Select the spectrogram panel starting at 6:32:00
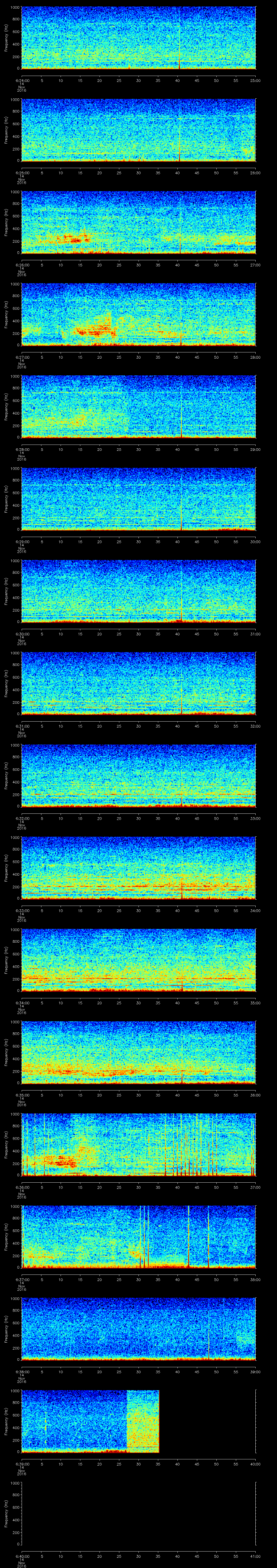The width and height of the screenshot is (277, 1568). [139, 775]
